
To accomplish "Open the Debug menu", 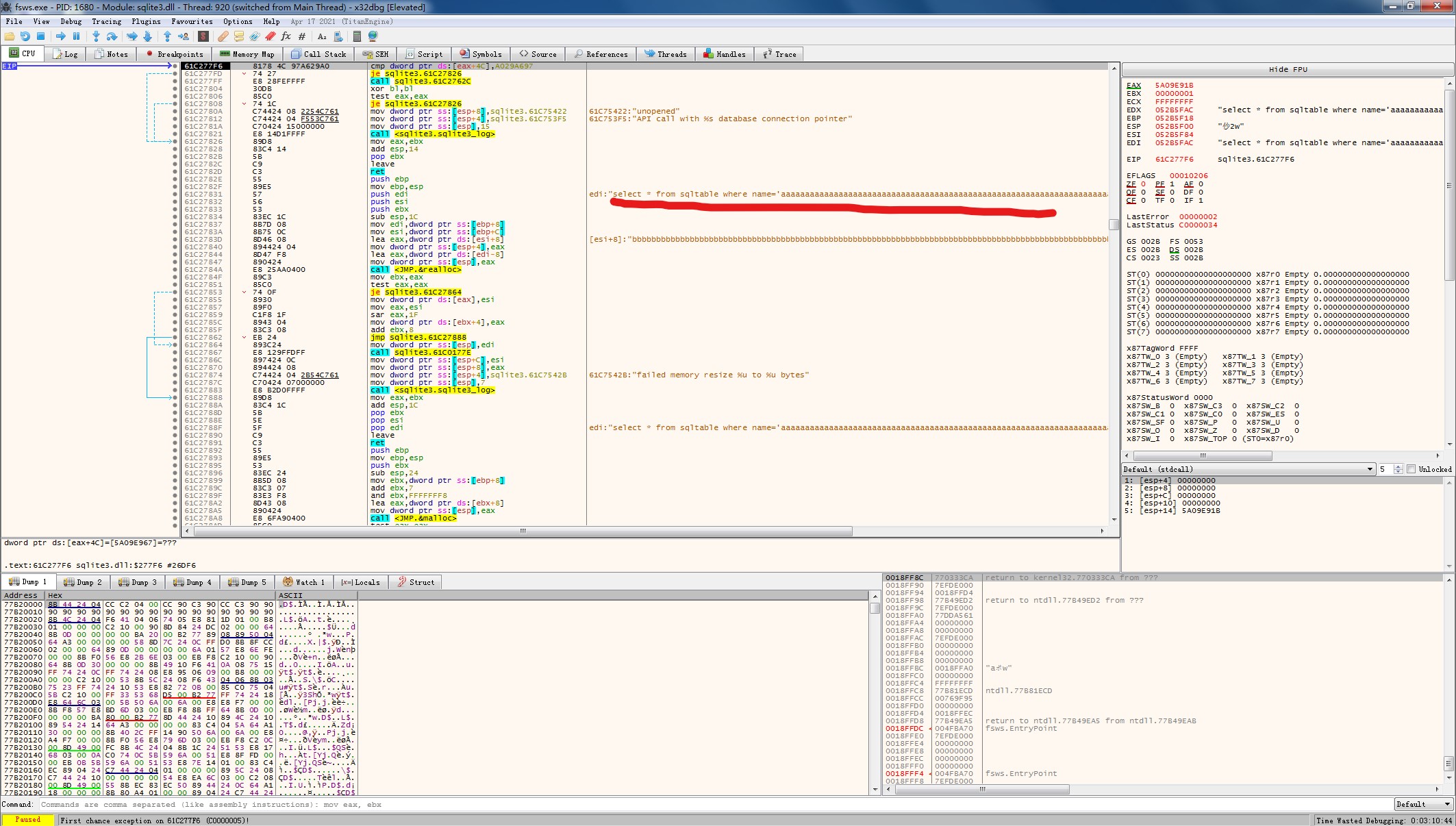I will pos(71,21).
